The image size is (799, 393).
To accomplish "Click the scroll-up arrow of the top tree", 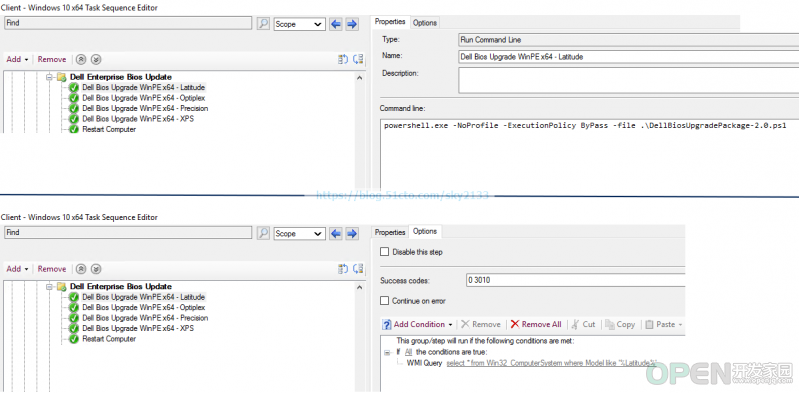I will coord(359,78).
